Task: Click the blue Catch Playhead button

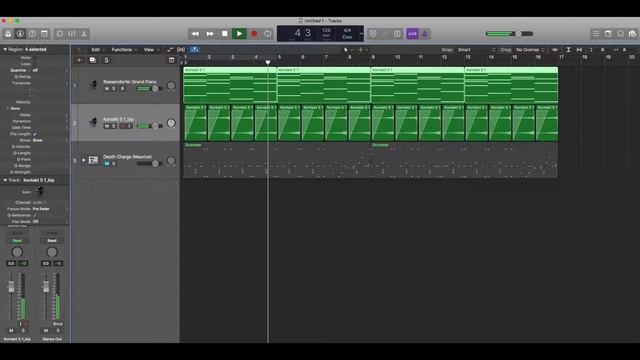Action: 195,50
